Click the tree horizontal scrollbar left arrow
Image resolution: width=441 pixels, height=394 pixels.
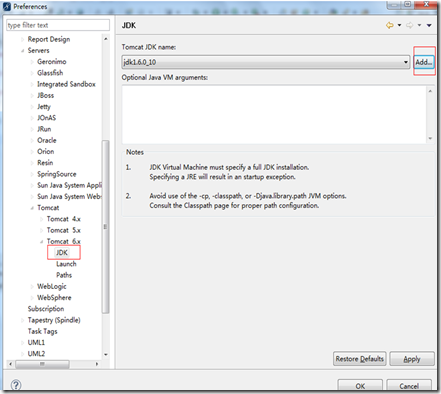tap(11, 364)
